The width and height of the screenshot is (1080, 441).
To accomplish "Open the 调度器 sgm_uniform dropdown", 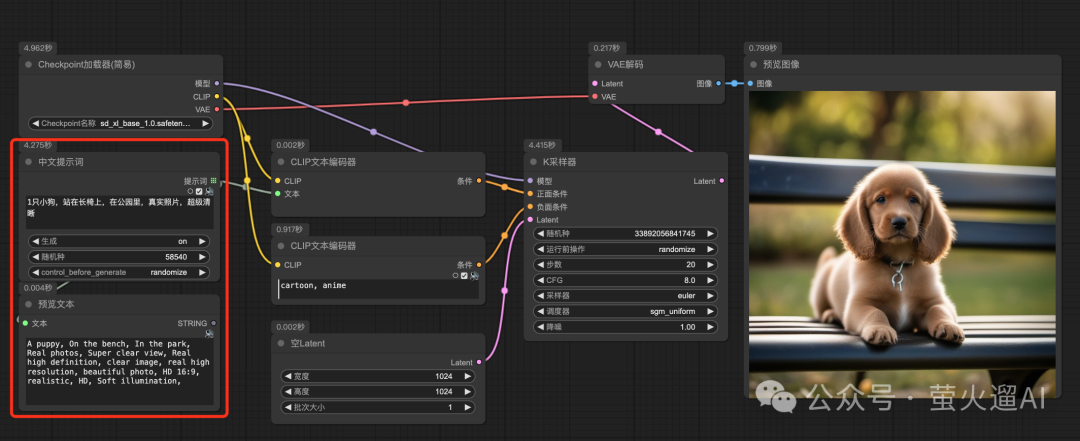I will click(x=625, y=311).
